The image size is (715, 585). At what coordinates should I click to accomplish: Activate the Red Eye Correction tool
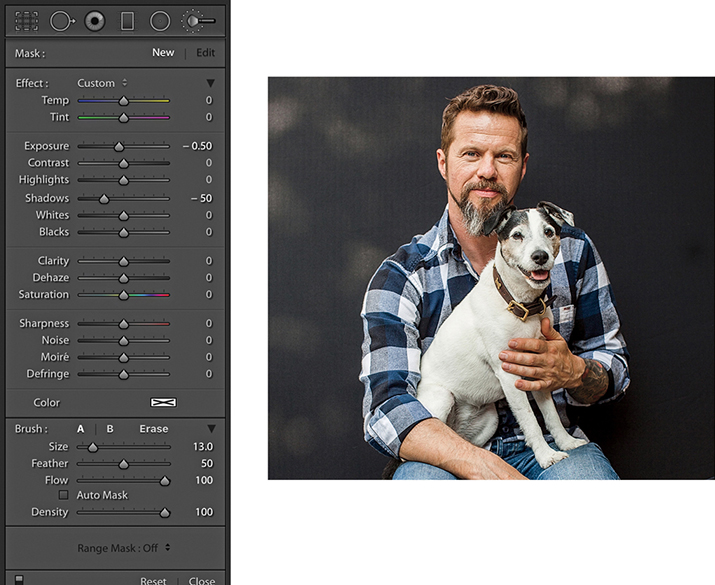coord(95,20)
